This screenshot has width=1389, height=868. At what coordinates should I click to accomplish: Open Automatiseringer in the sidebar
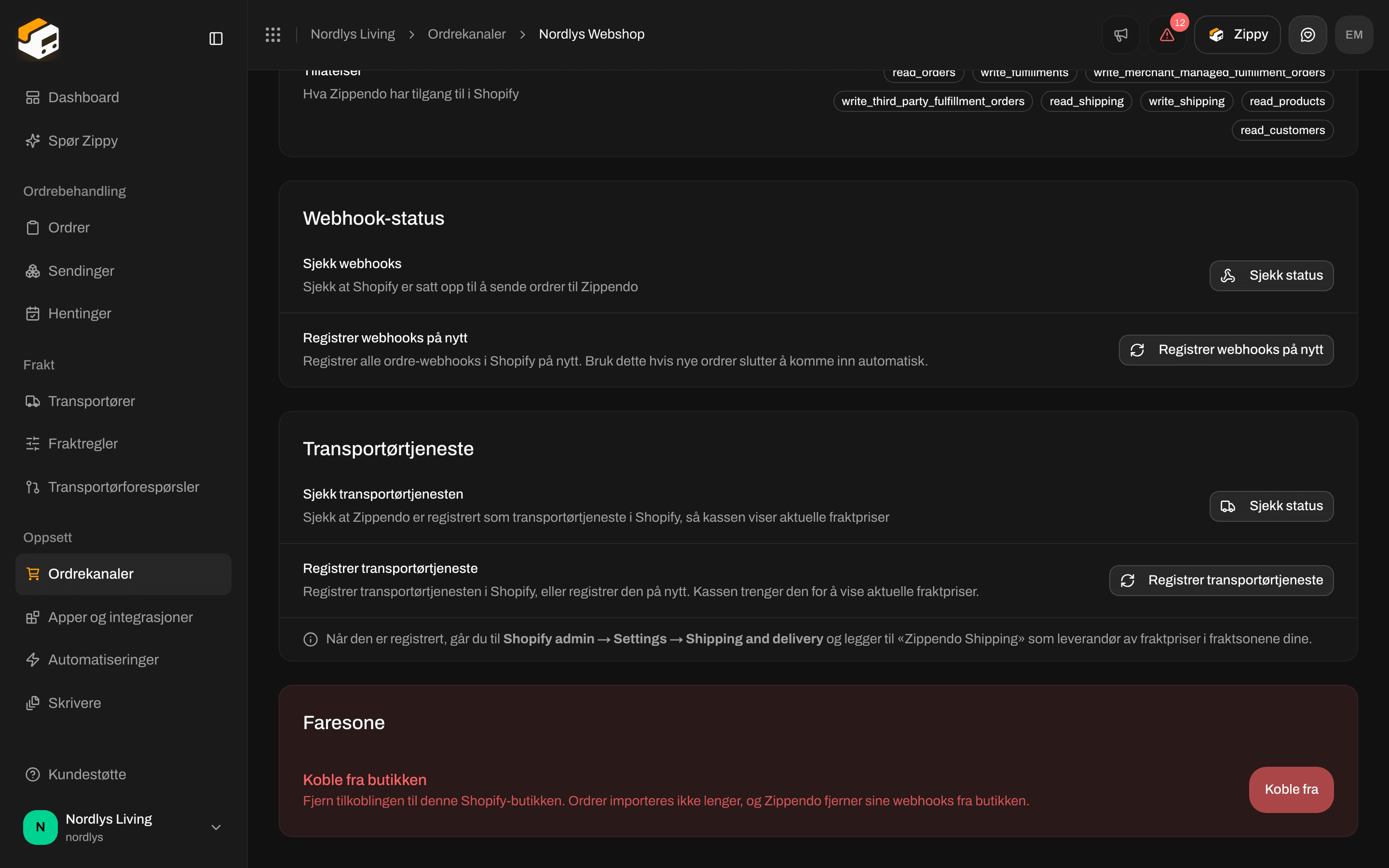coord(123,660)
